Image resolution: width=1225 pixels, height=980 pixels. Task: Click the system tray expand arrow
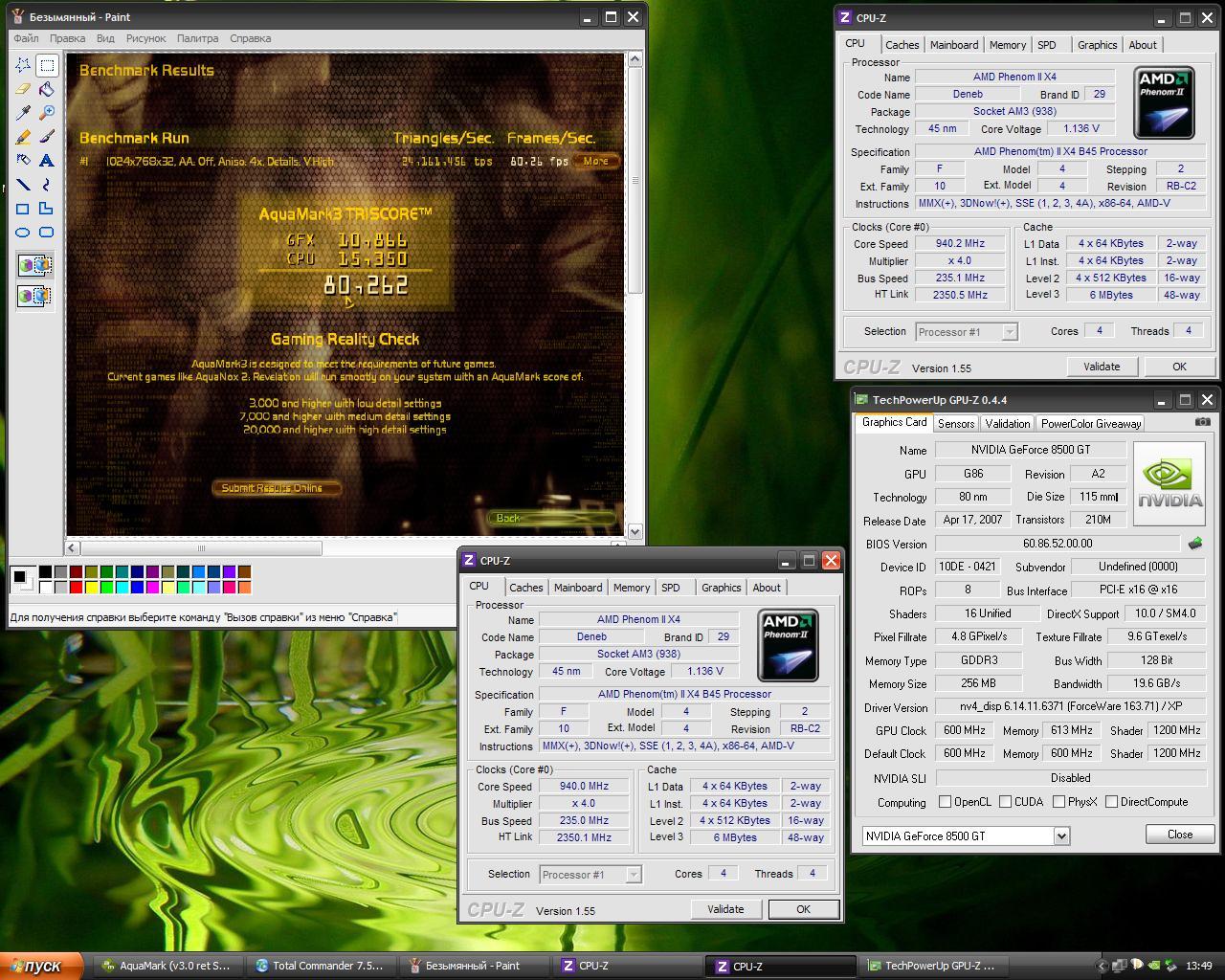click(x=1102, y=966)
